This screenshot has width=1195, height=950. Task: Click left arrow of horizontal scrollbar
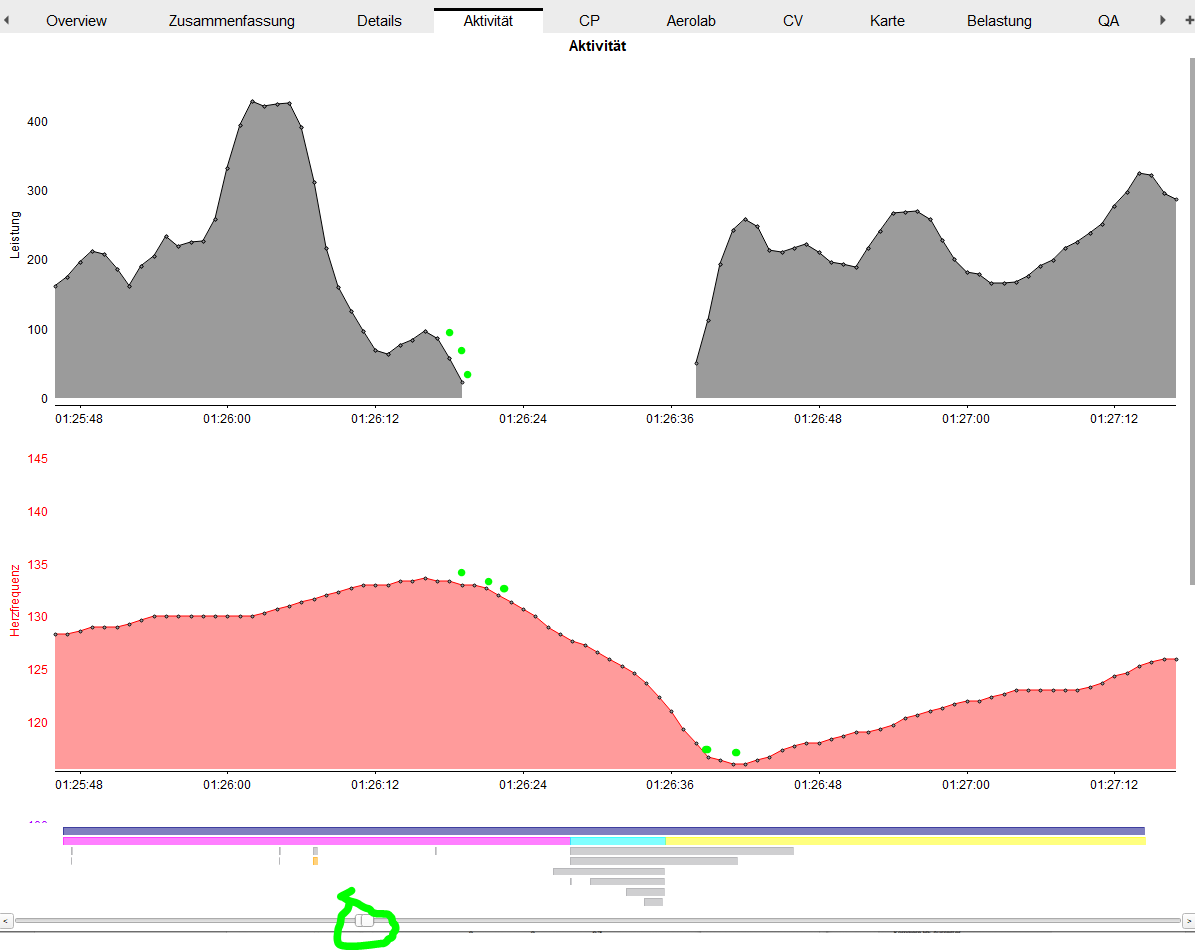(x=6, y=920)
